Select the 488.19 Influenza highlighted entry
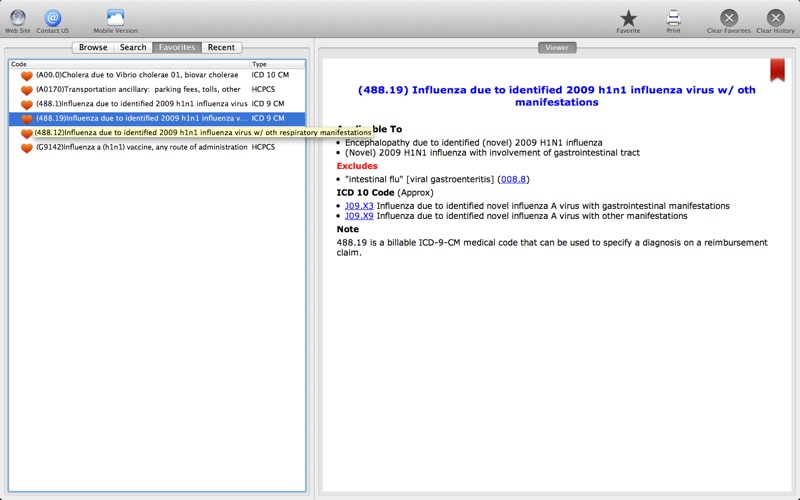The width and height of the screenshot is (800, 500). coord(157,118)
